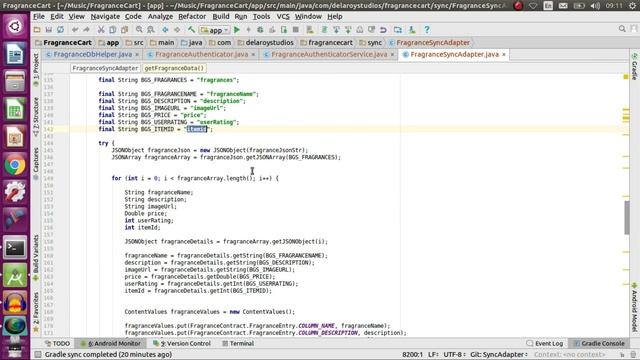Viewport: 640px width, 360px height.
Task: Expand the FragranceCart root breadcrumb
Action: [63, 42]
